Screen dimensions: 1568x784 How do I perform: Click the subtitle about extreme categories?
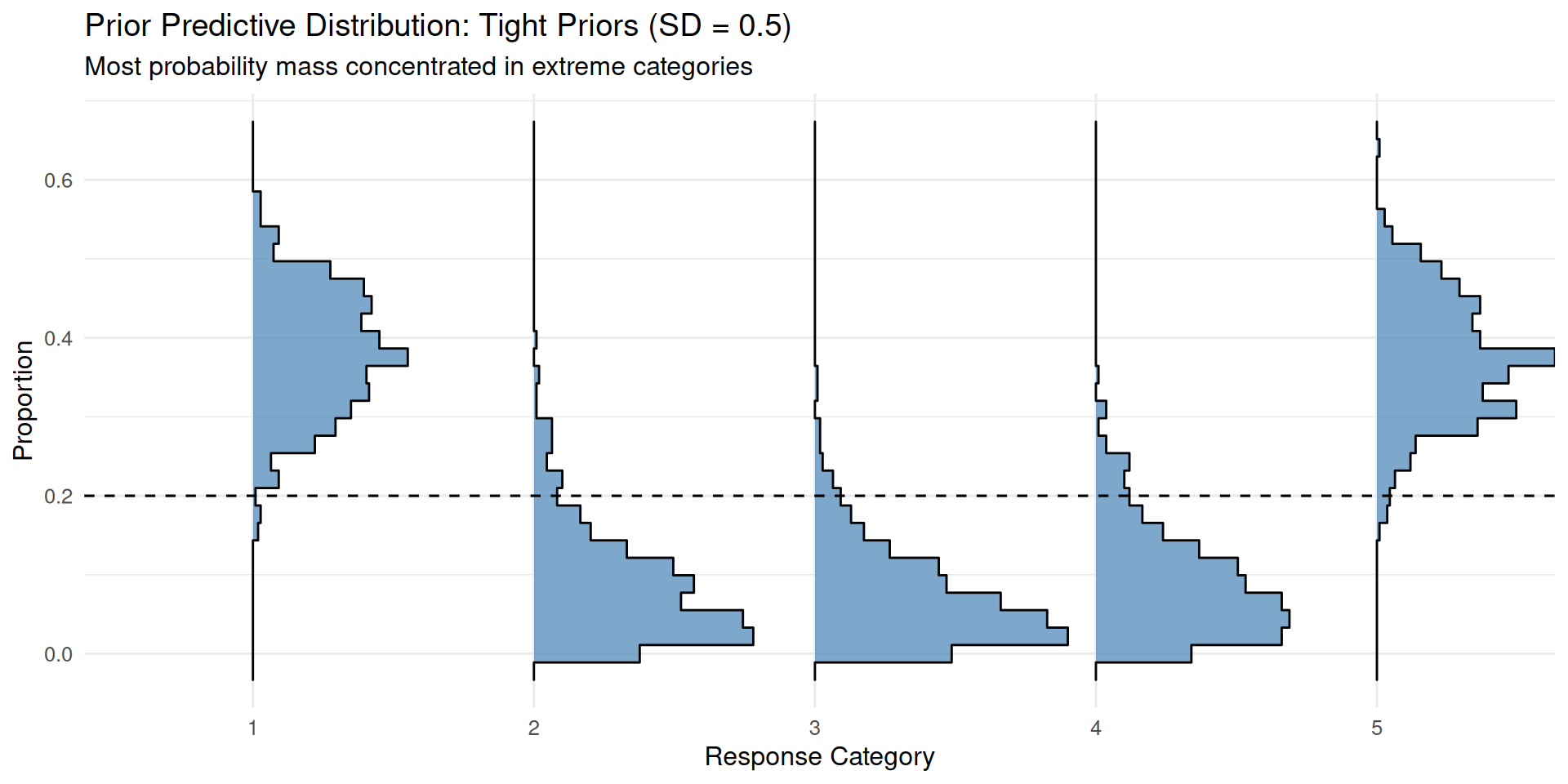418,66
